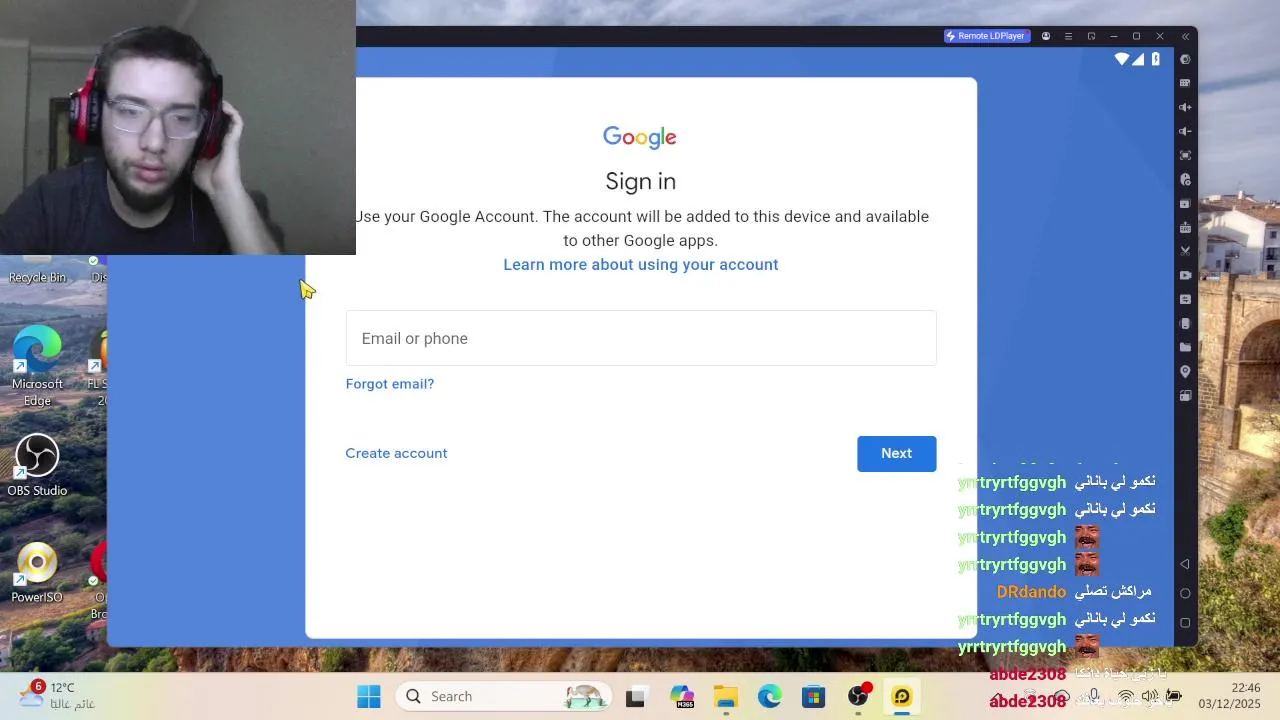The width and height of the screenshot is (1280, 720).
Task: Click Create account link
Action: pyautogui.click(x=396, y=453)
